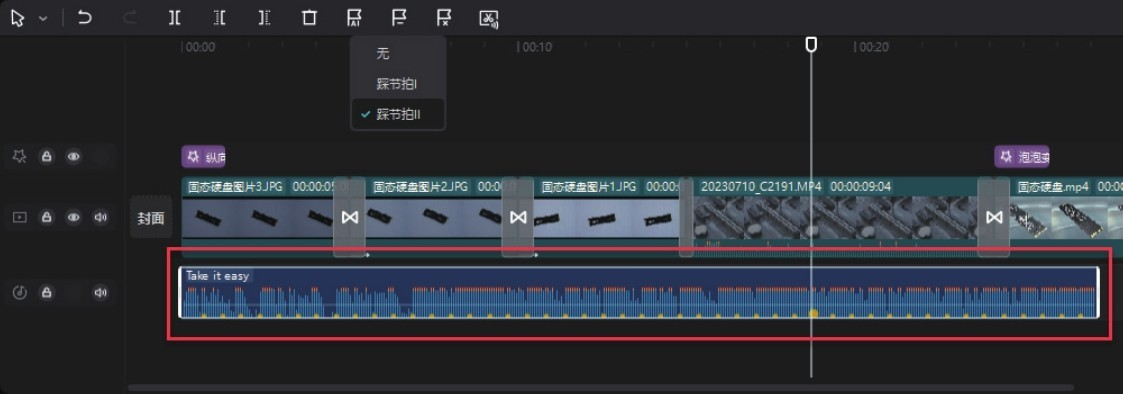Click the add marker flag icon
1123x394 pixels.
tap(399, 18)
